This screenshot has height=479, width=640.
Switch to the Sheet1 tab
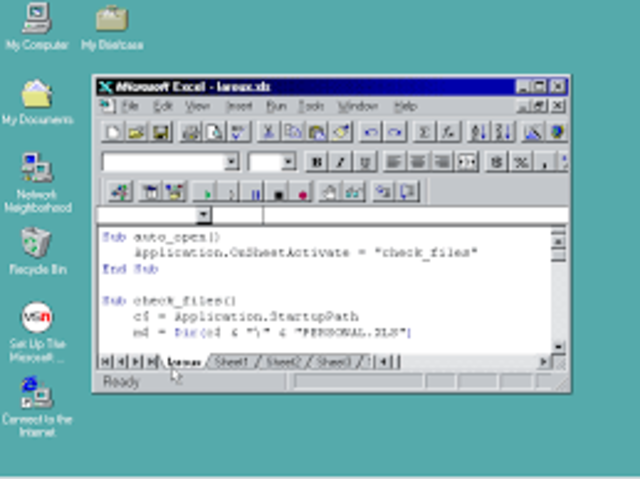click(x=231, y=362)
